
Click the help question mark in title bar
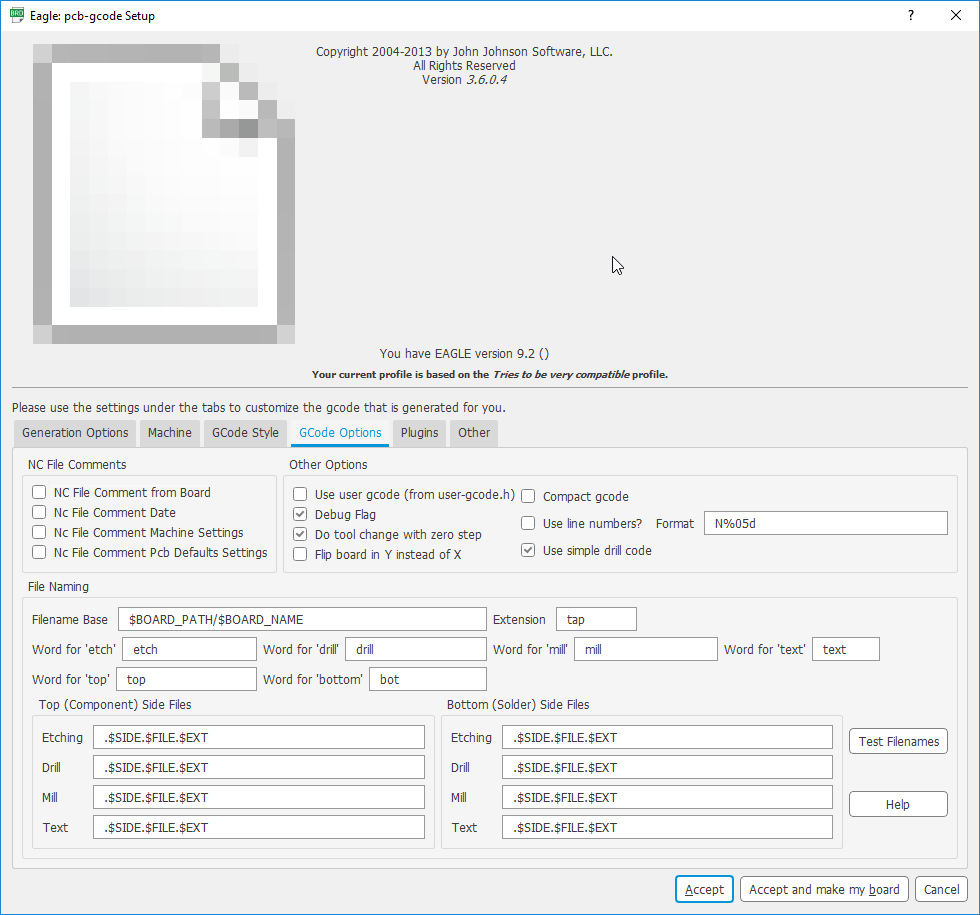click(911, 16)
